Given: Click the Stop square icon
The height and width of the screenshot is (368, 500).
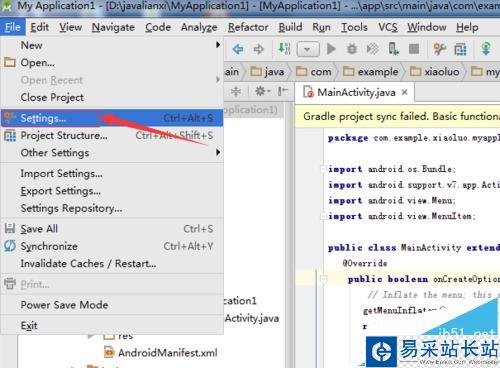Looking at the screenshot, I should point(414,49).
